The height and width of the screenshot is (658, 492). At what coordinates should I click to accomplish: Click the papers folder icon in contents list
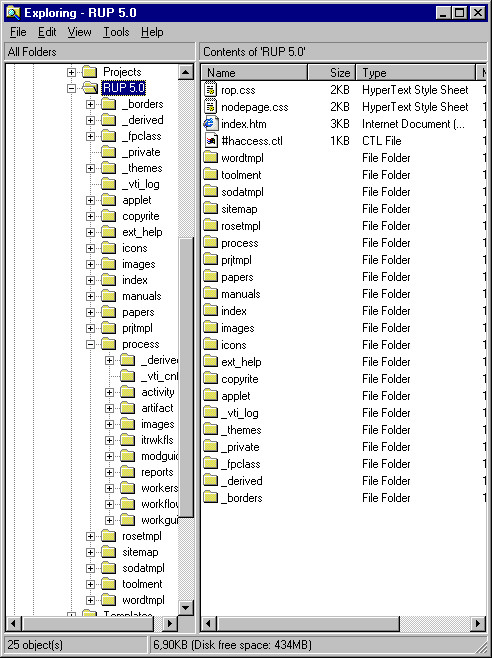click(x=211, y=276)
